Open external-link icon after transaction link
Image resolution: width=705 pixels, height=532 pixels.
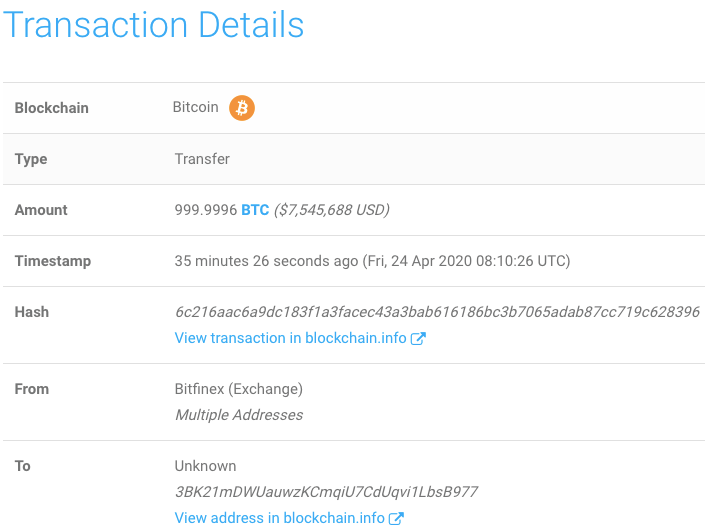pyautogui.click(x=418, y=338)
